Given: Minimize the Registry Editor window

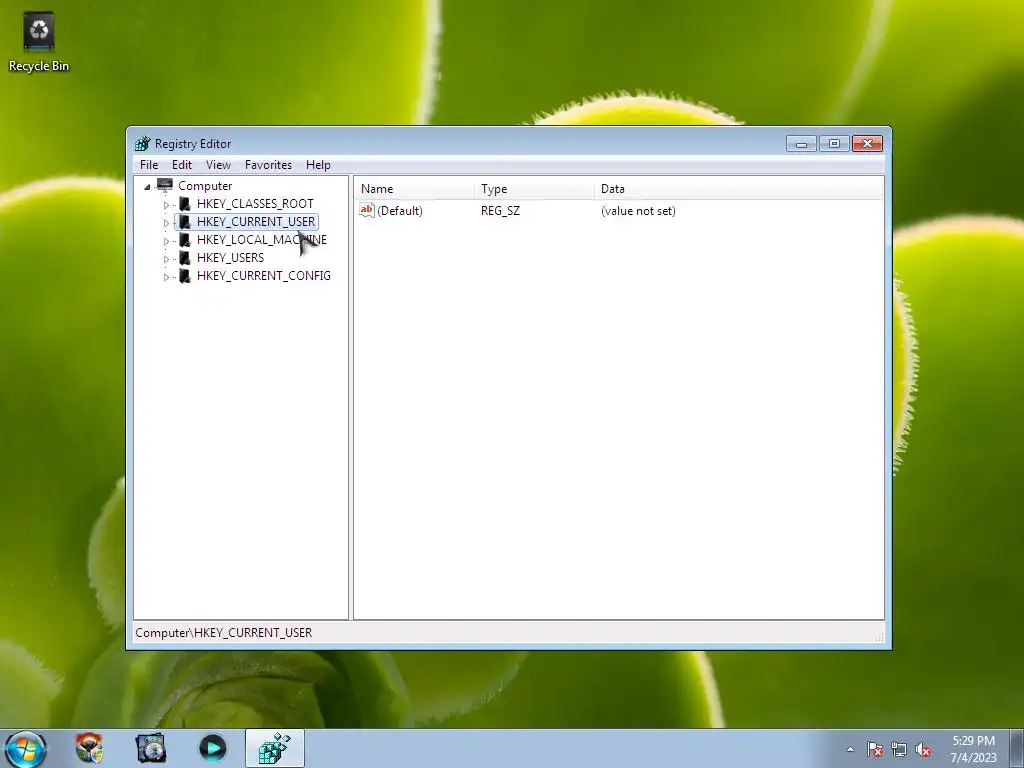Looking at the screenshot, I should (801, 144).
